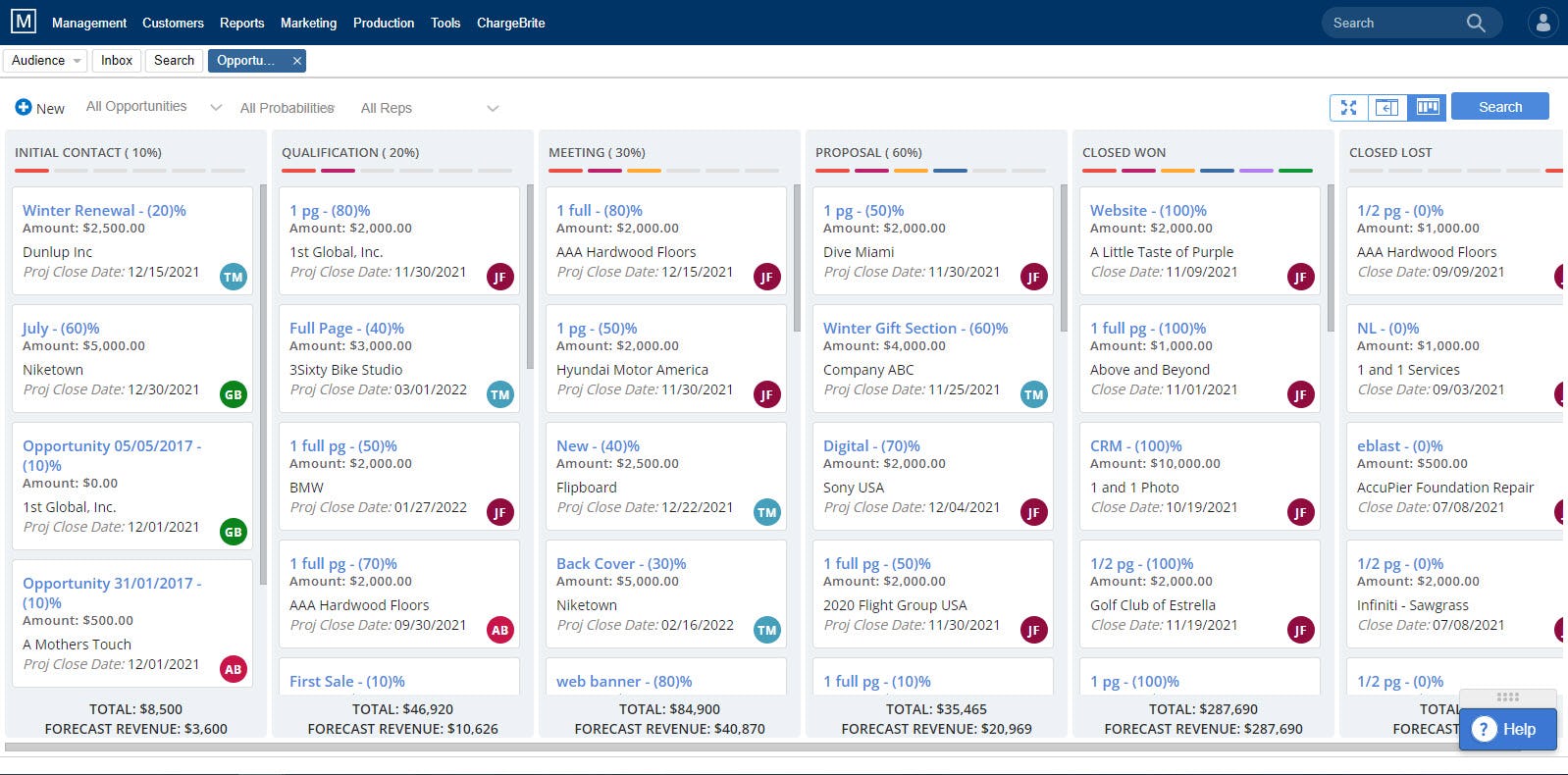1568x775 pixels.
Task: Click the GB rep avatar on July card
Action: [x=233, y=394]
